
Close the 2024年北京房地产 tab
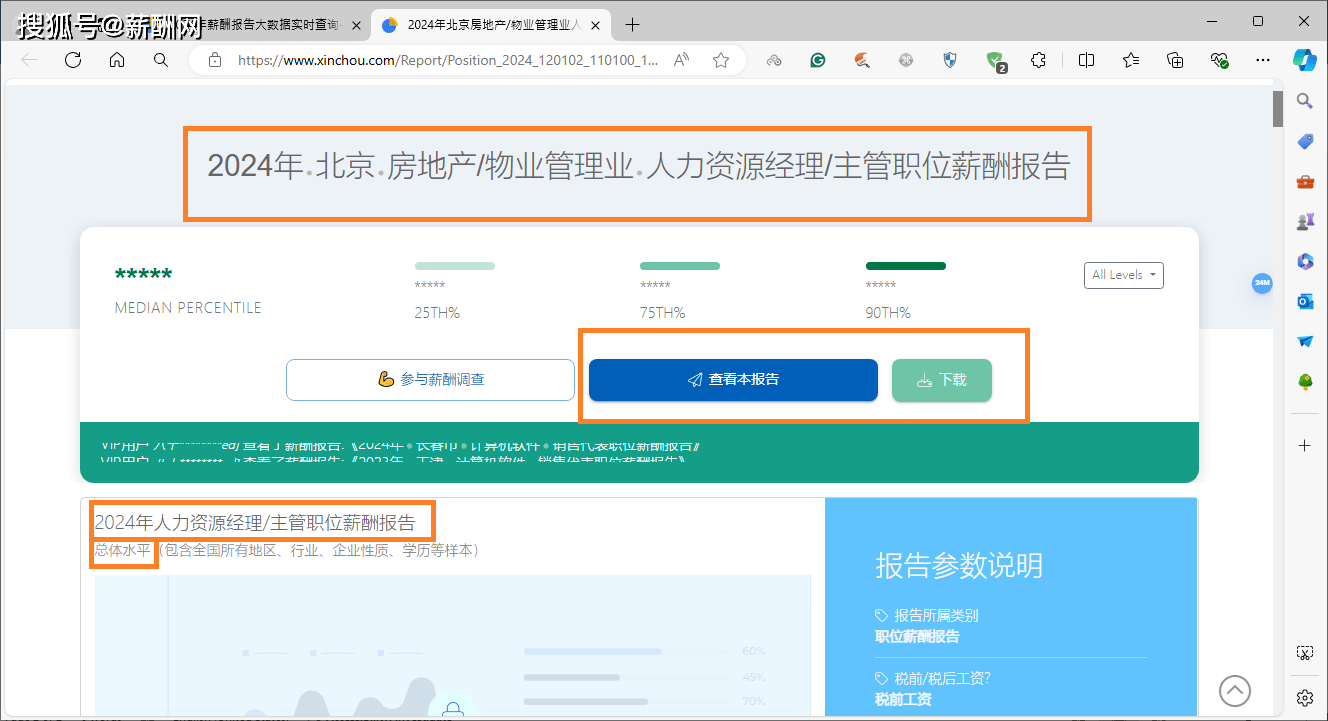click(596, 25)
